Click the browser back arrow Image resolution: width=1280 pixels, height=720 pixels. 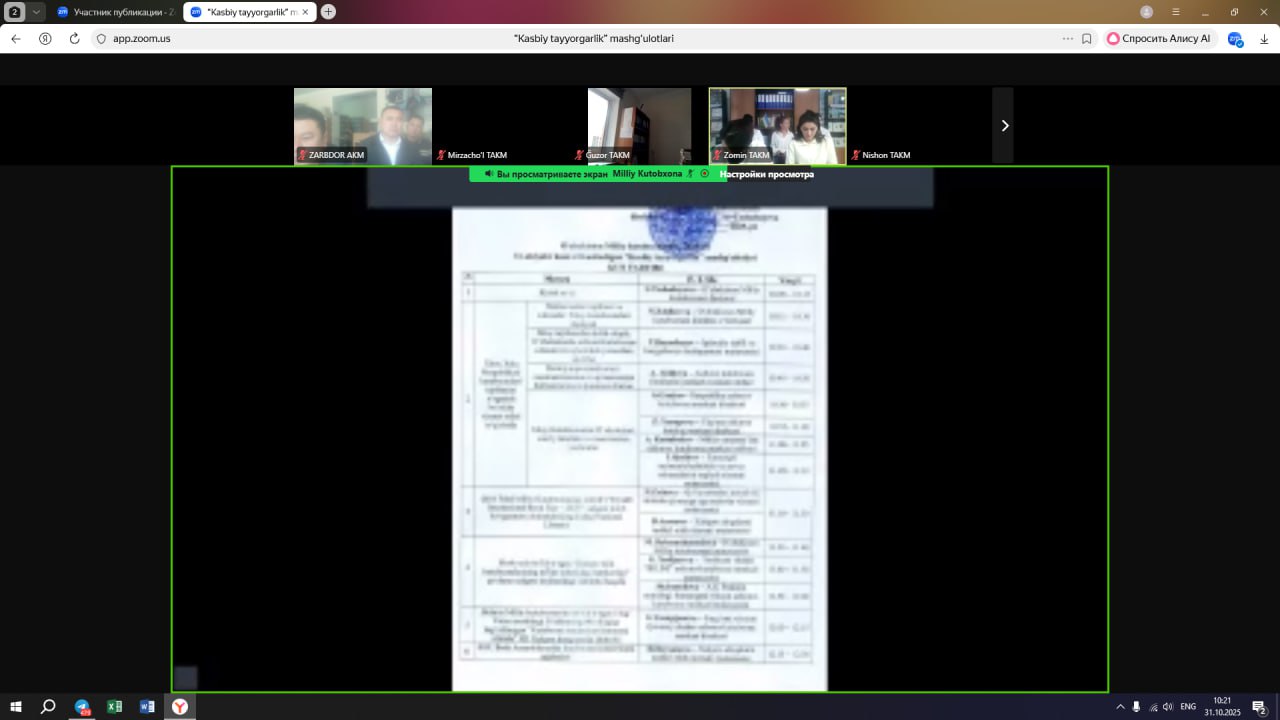16,39
